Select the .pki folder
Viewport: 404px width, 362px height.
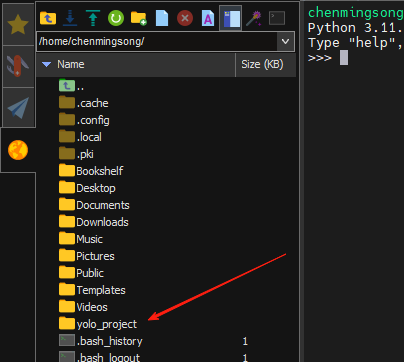click(x=76, y=154)
